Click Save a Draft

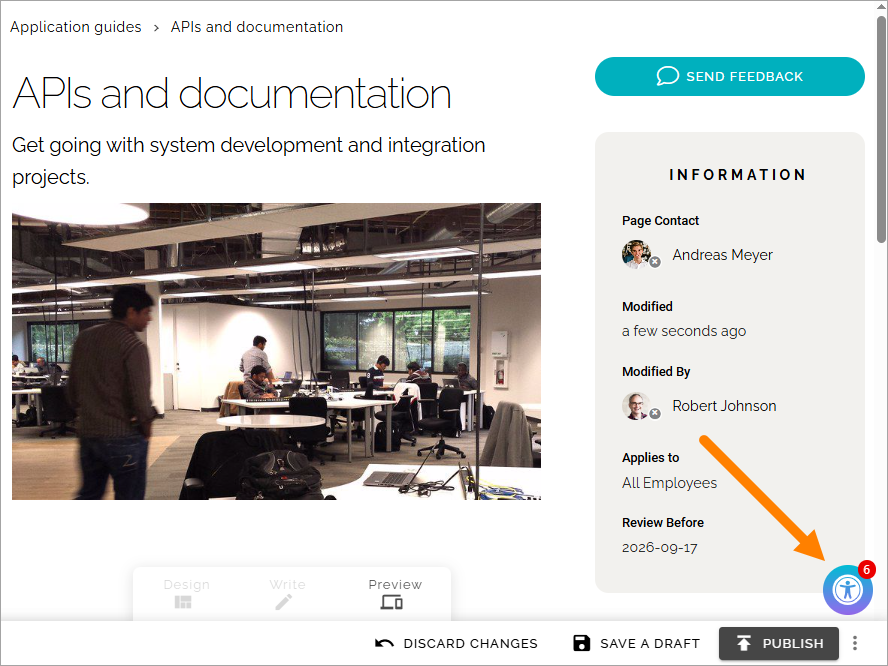click(x=637, y=643)
